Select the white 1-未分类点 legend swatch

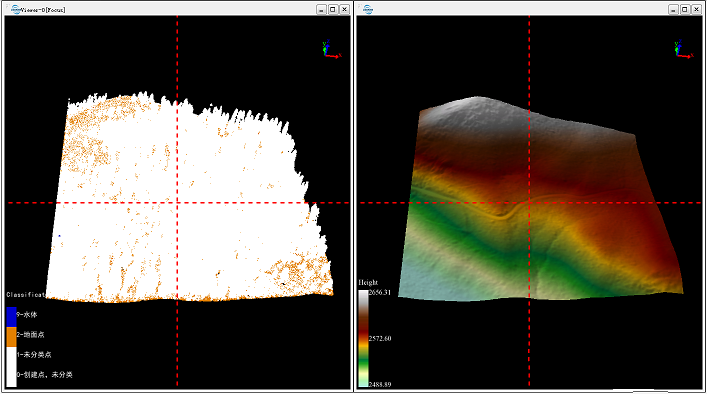click(x=11, y=357)
